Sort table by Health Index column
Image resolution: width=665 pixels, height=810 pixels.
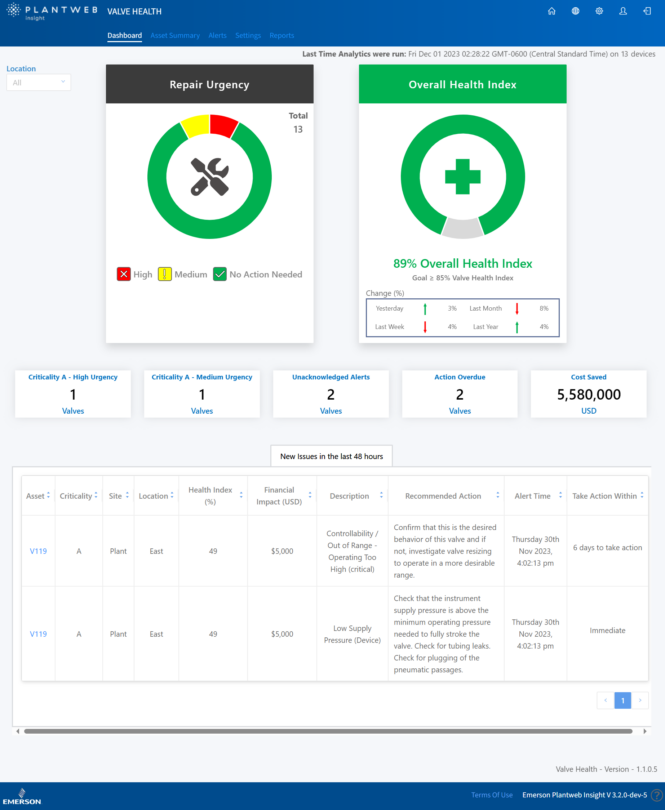pos(241,495)
